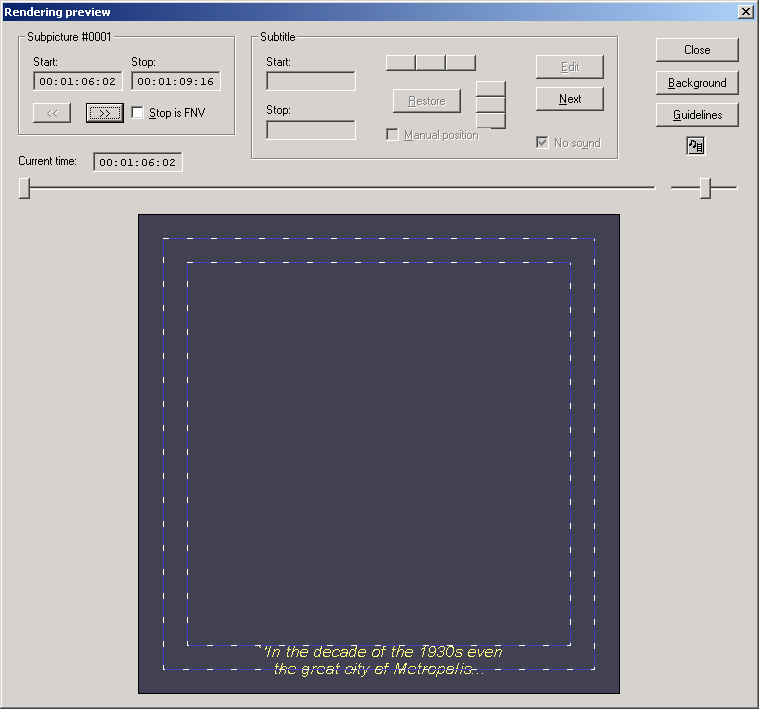Click the yellow subtitle text in preview
The width and height of the screenshot is (759, 709).
click(x=379, y=660)
